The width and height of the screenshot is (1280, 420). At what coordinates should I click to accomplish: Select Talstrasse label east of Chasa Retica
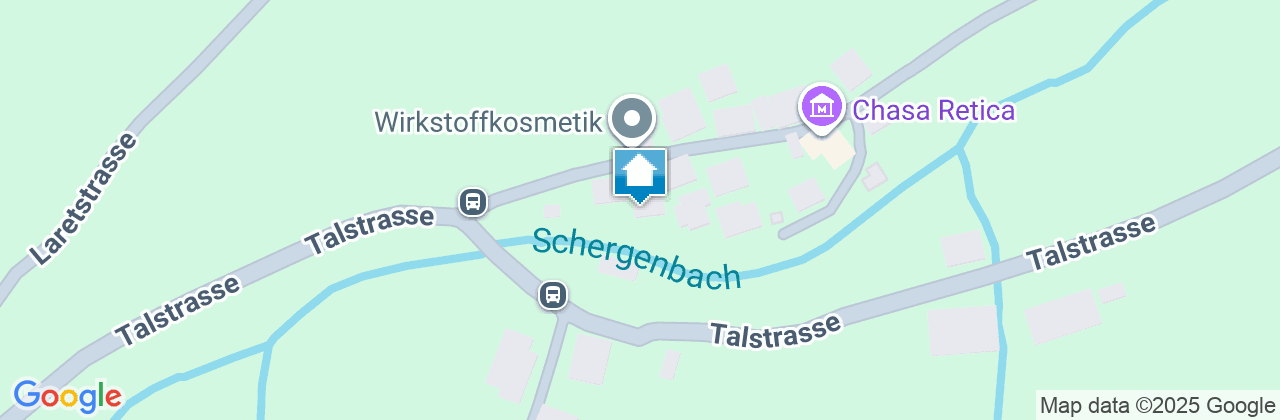click(1093, 243)
